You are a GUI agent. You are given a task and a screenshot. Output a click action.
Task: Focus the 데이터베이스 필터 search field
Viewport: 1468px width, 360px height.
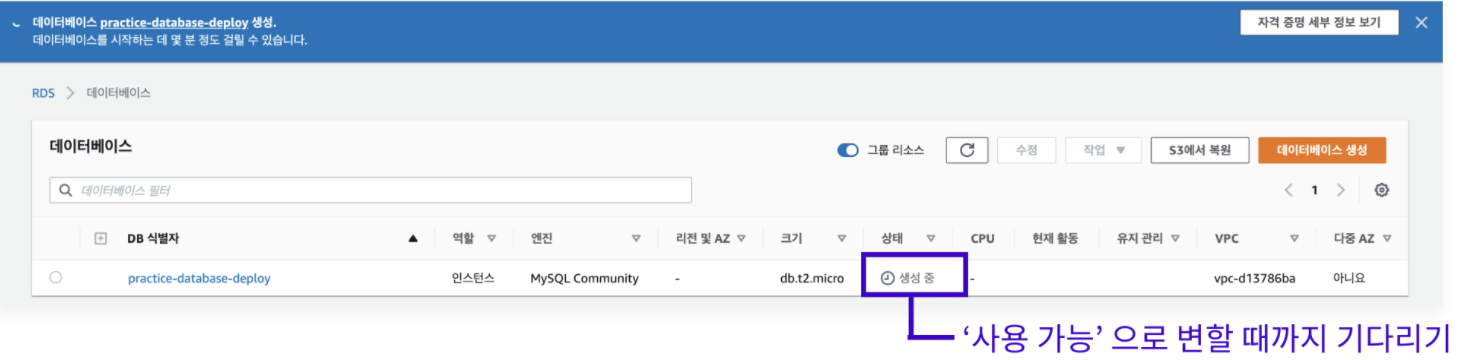(x=370, y=190)
